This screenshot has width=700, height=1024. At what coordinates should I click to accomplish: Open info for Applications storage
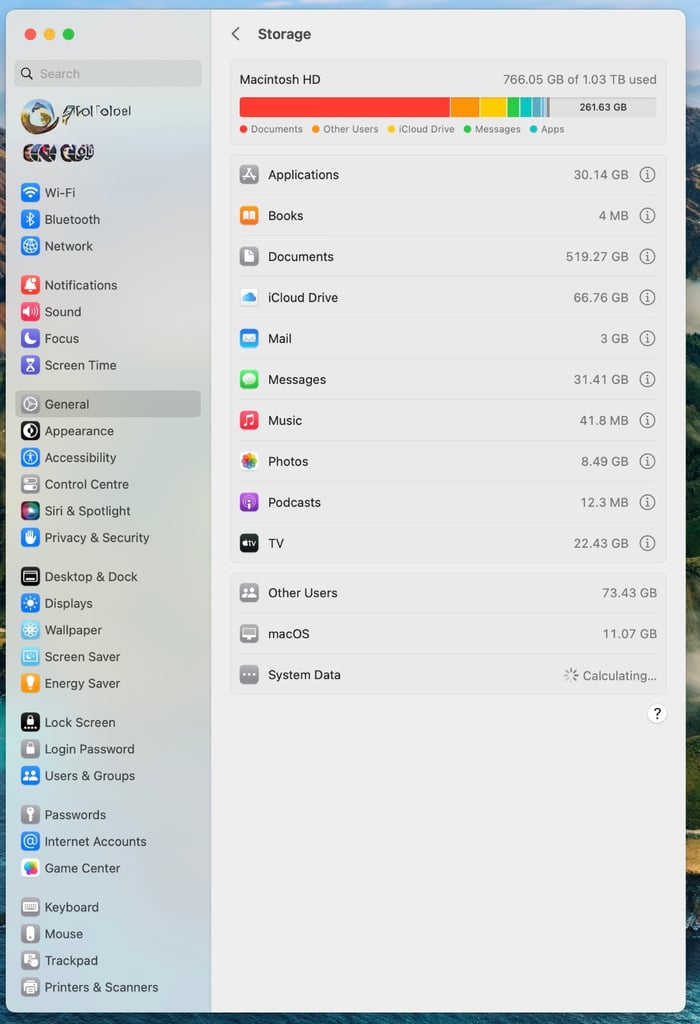647,175
